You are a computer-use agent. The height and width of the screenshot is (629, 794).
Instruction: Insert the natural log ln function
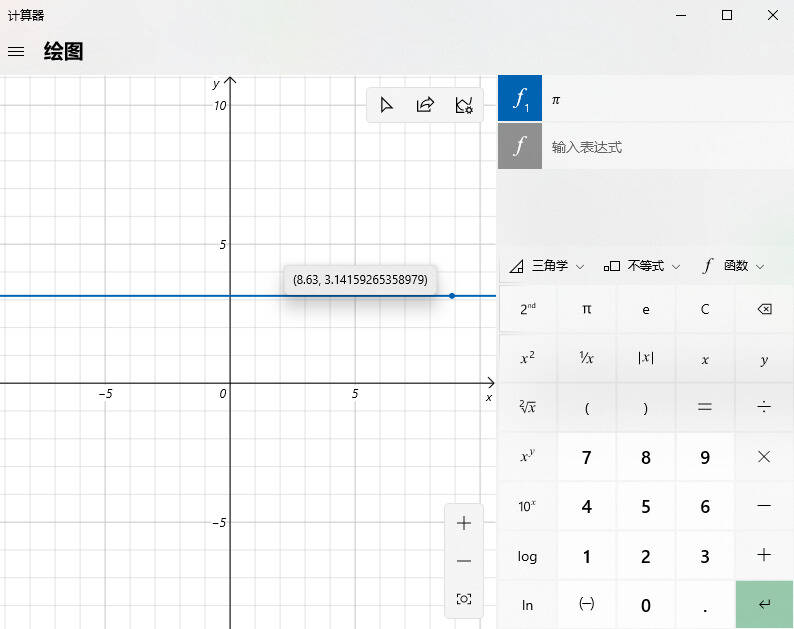point(528,605)
